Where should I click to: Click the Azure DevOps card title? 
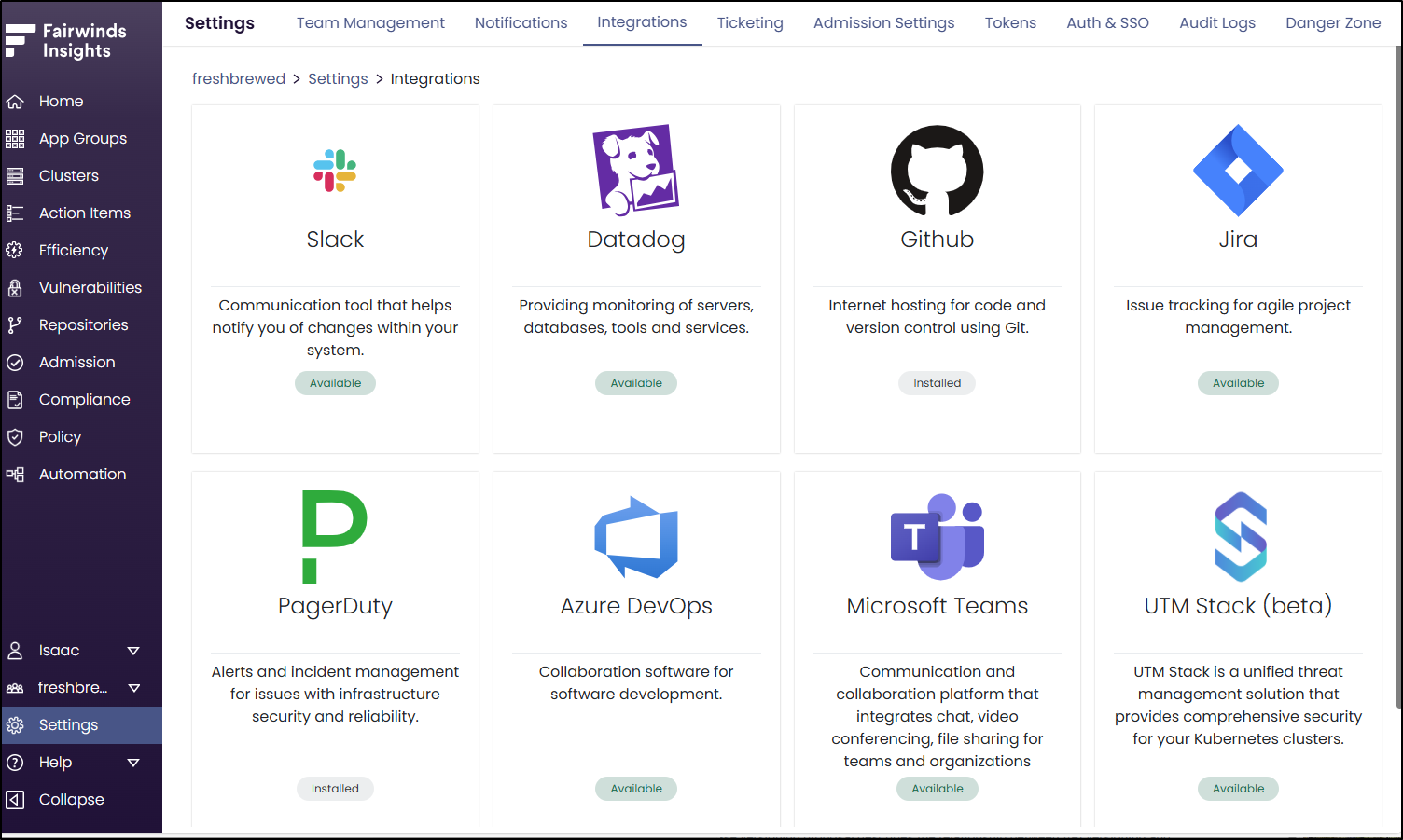[636, 607]
